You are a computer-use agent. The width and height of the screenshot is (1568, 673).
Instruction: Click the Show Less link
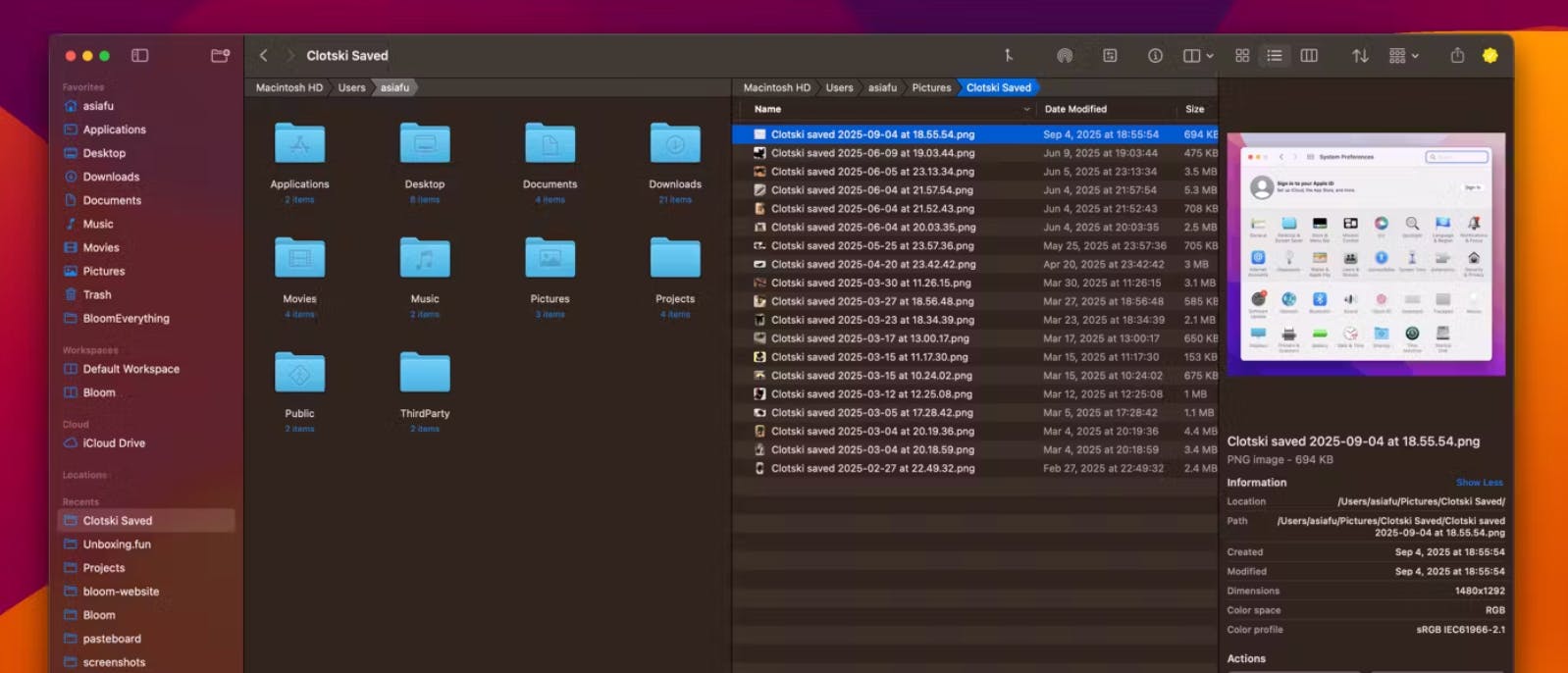(x=1479, y=483)
